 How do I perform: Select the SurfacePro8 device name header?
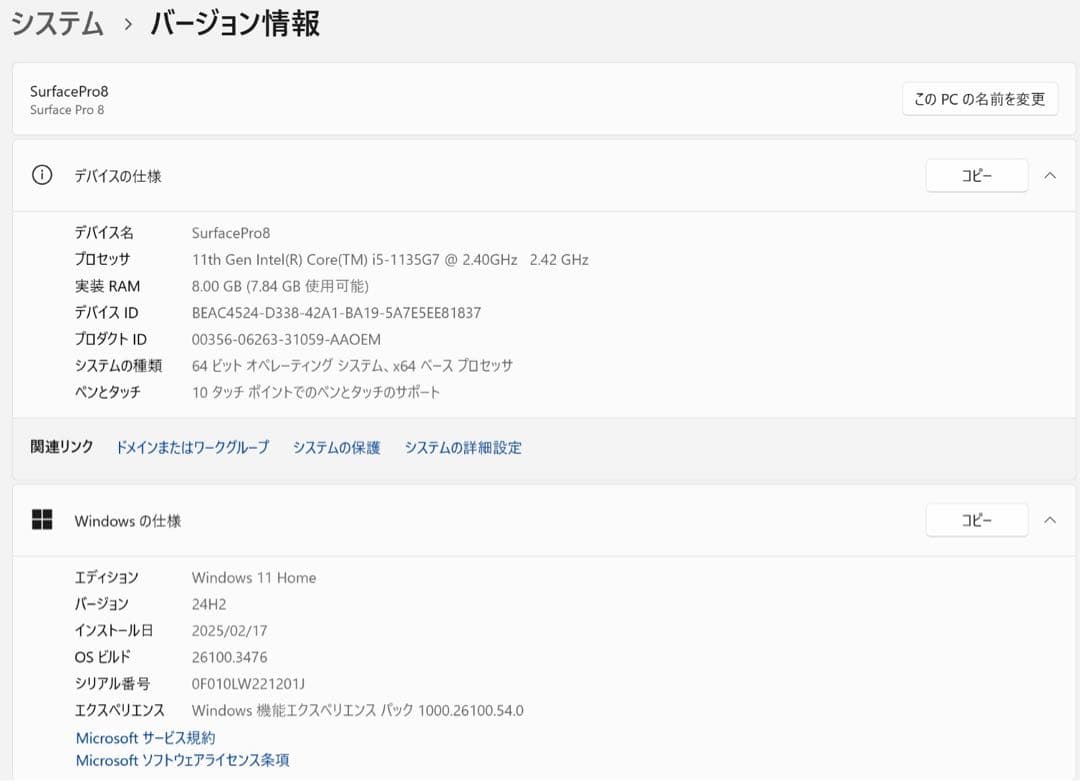coord(68,91)
